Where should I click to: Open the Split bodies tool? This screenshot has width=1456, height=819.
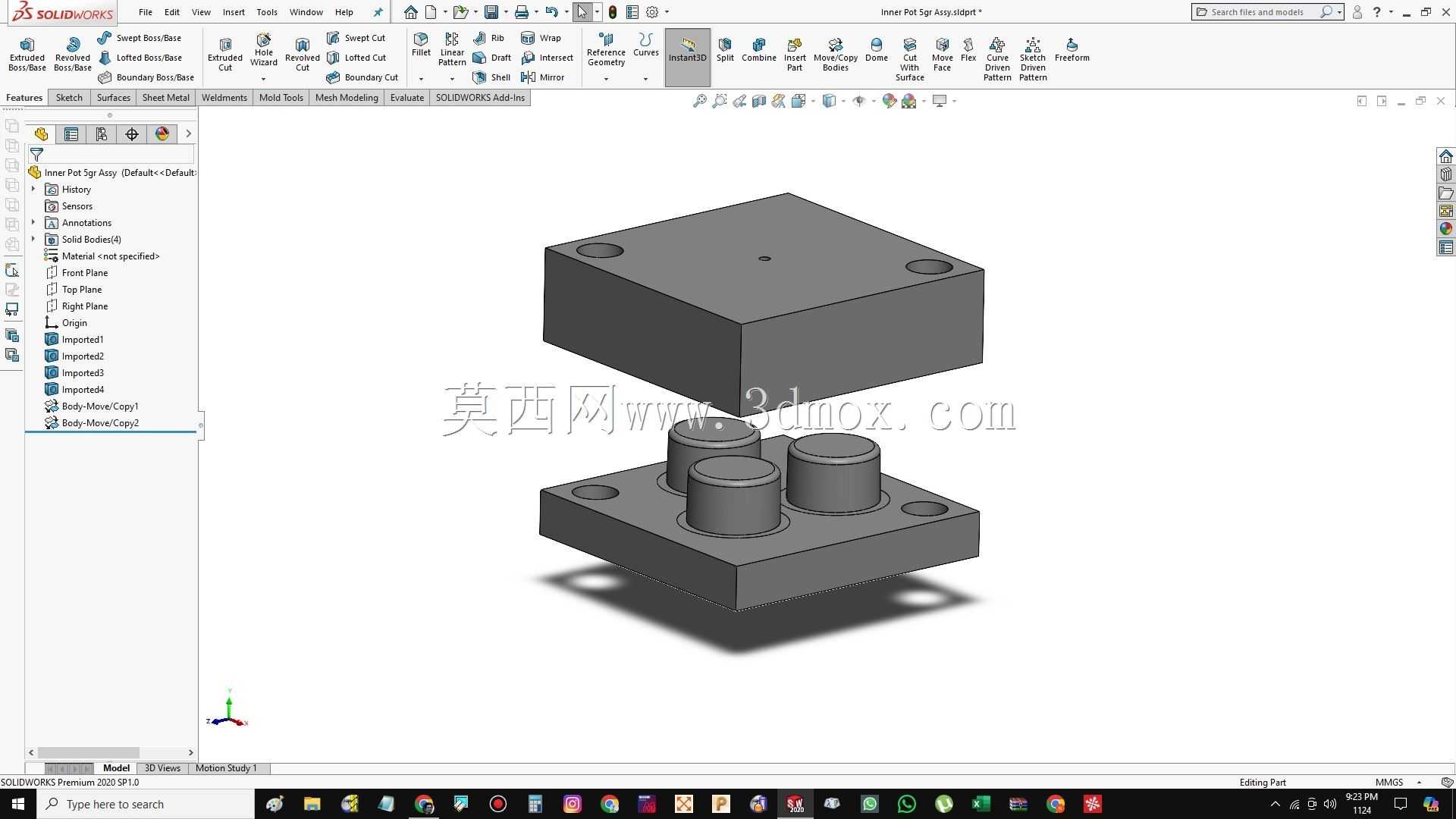click(x=725, y=50)
